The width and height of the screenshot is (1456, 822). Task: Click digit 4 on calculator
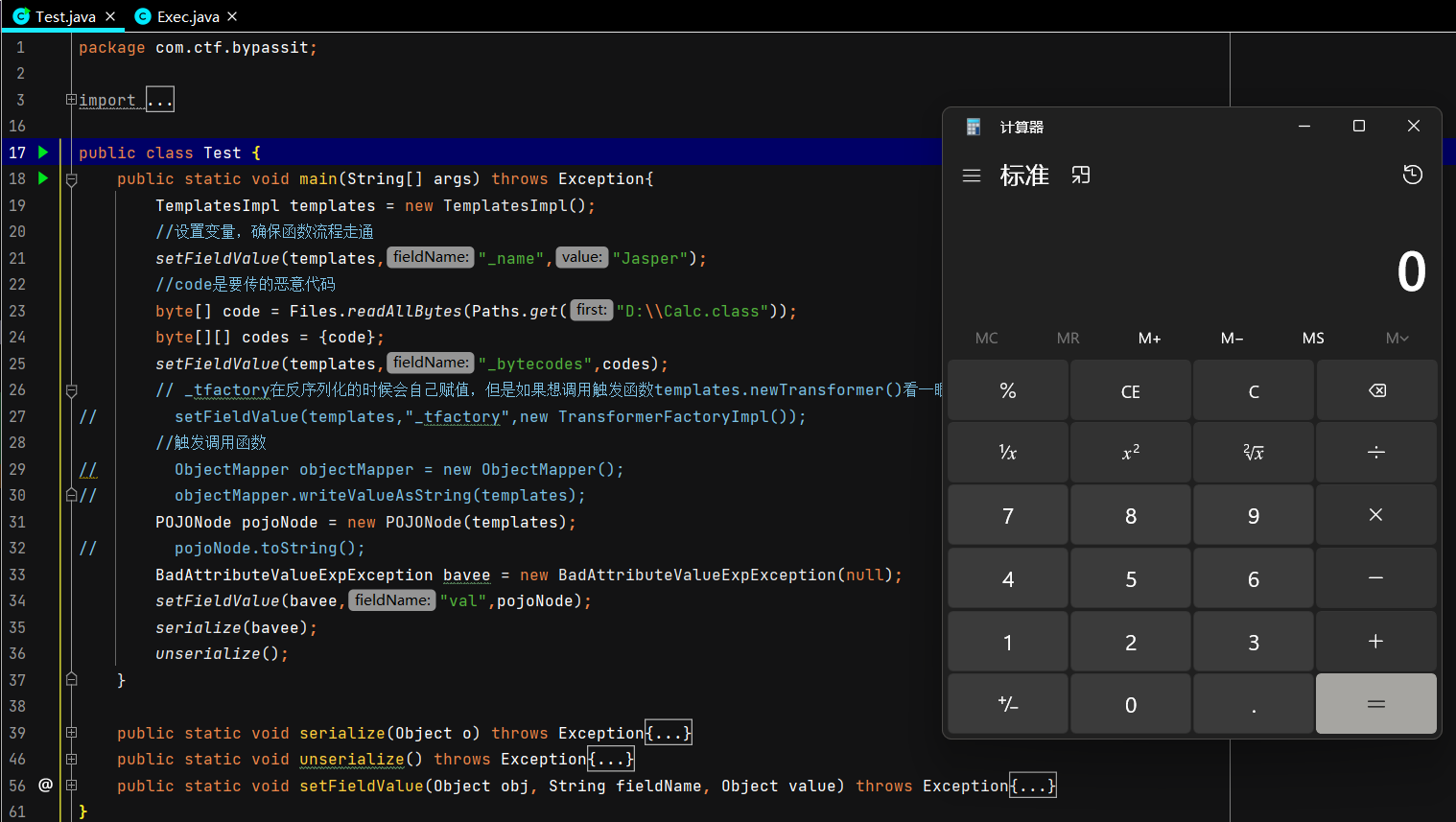coord(1008,578)
